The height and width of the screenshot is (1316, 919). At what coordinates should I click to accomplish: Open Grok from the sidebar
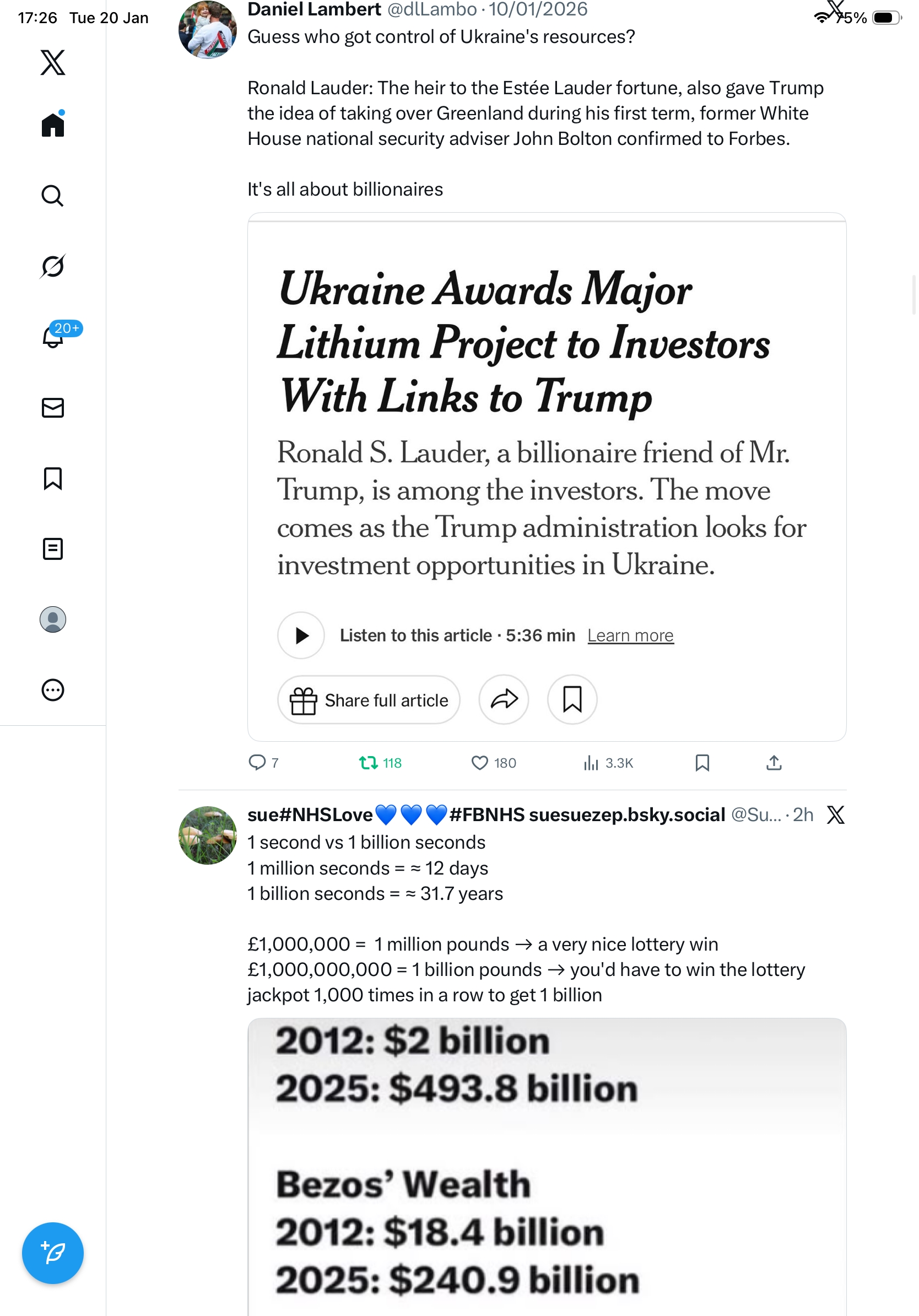click(x=53, y=267)
